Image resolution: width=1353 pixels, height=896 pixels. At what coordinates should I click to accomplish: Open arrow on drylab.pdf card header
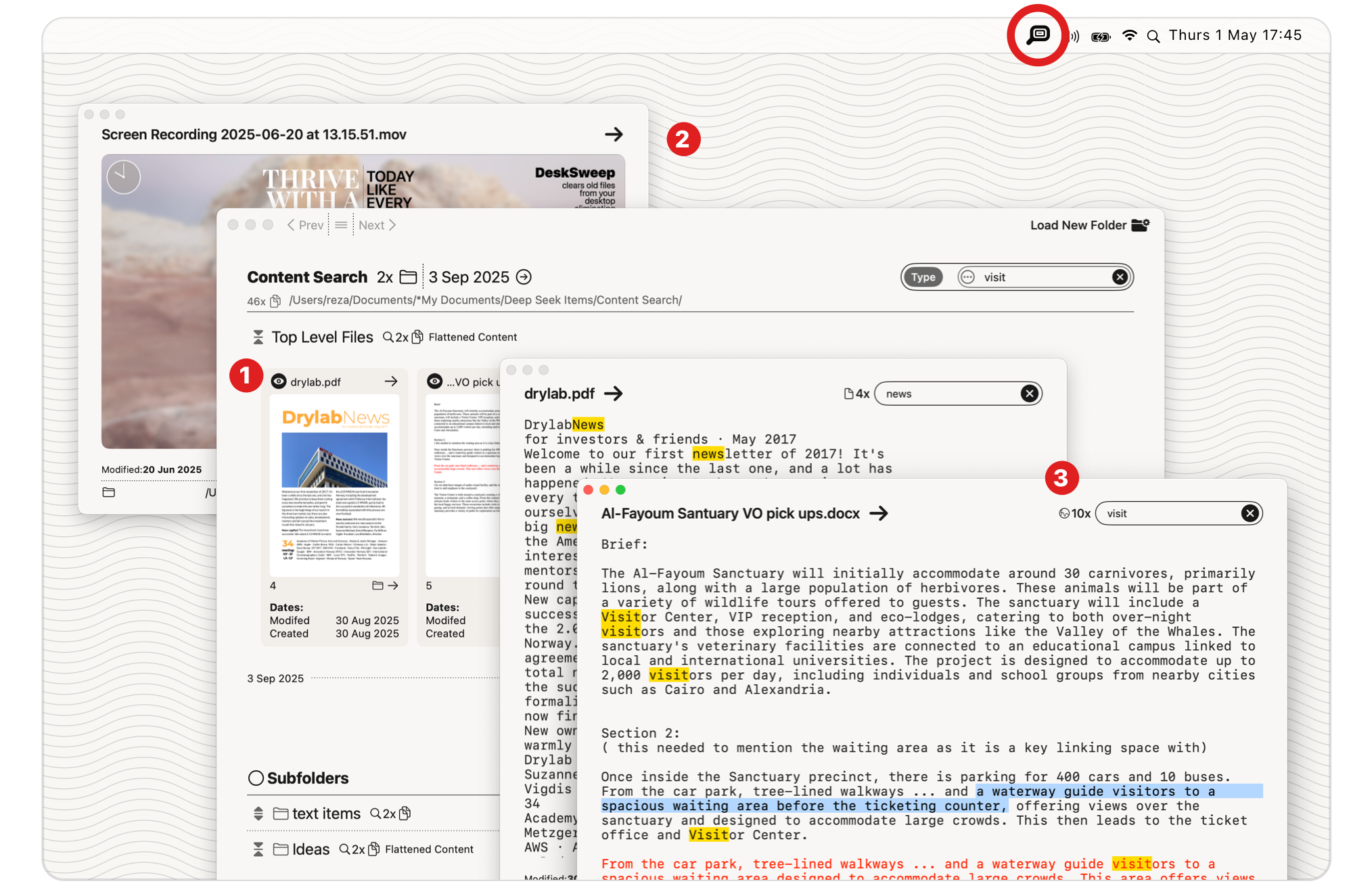391,381
